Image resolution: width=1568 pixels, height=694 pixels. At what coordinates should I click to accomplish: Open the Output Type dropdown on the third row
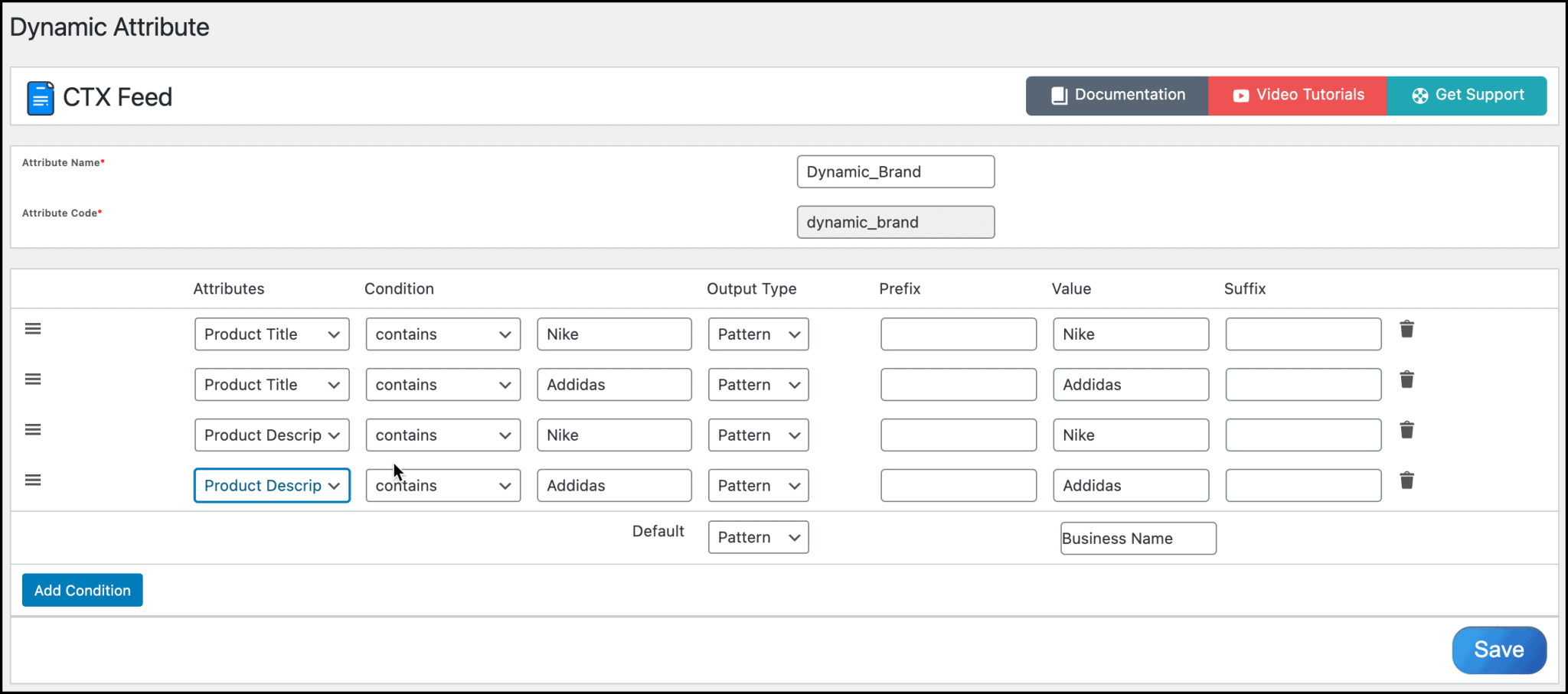tap(757, 435)
